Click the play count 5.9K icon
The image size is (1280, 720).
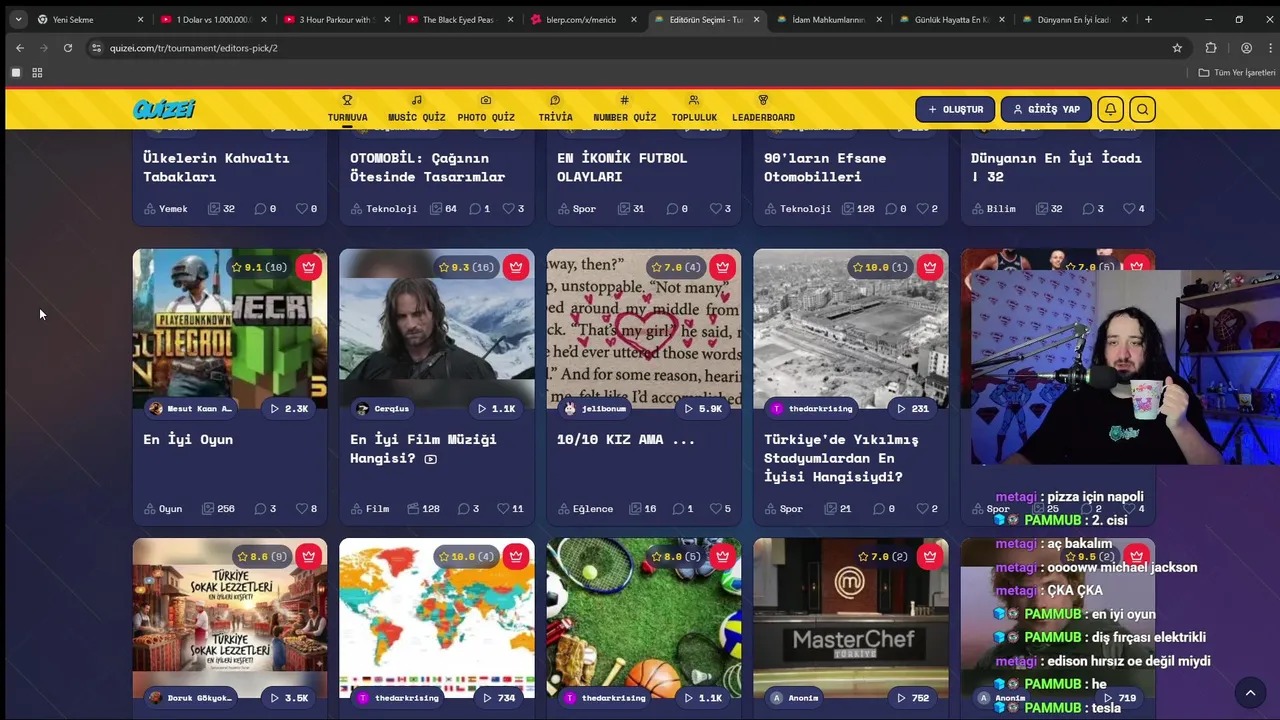(703, 409)
